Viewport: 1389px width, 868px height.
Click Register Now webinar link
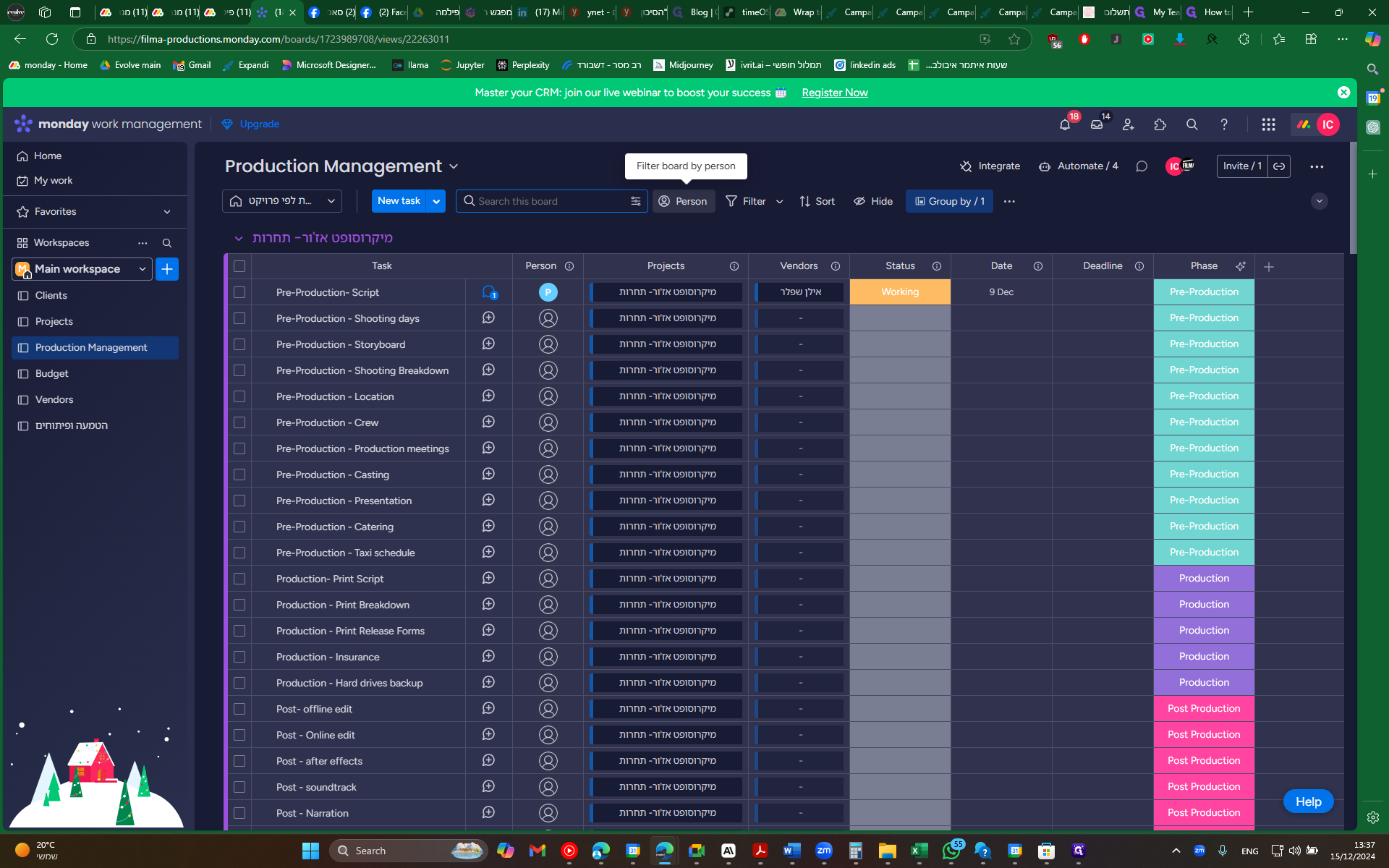tap(835, 93)
